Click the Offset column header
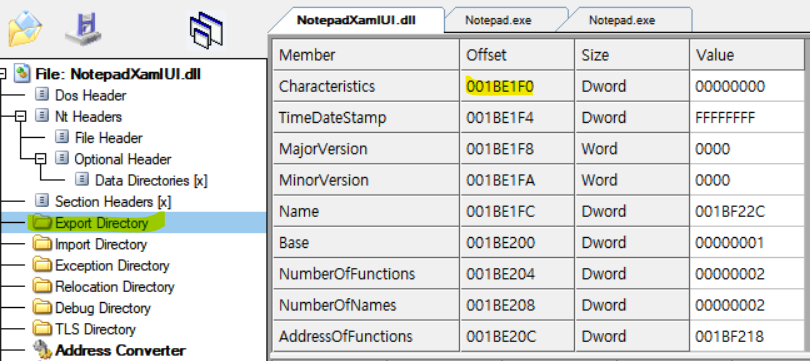Image resolution: width=810 pixels, height=361 pixels. 517,55
